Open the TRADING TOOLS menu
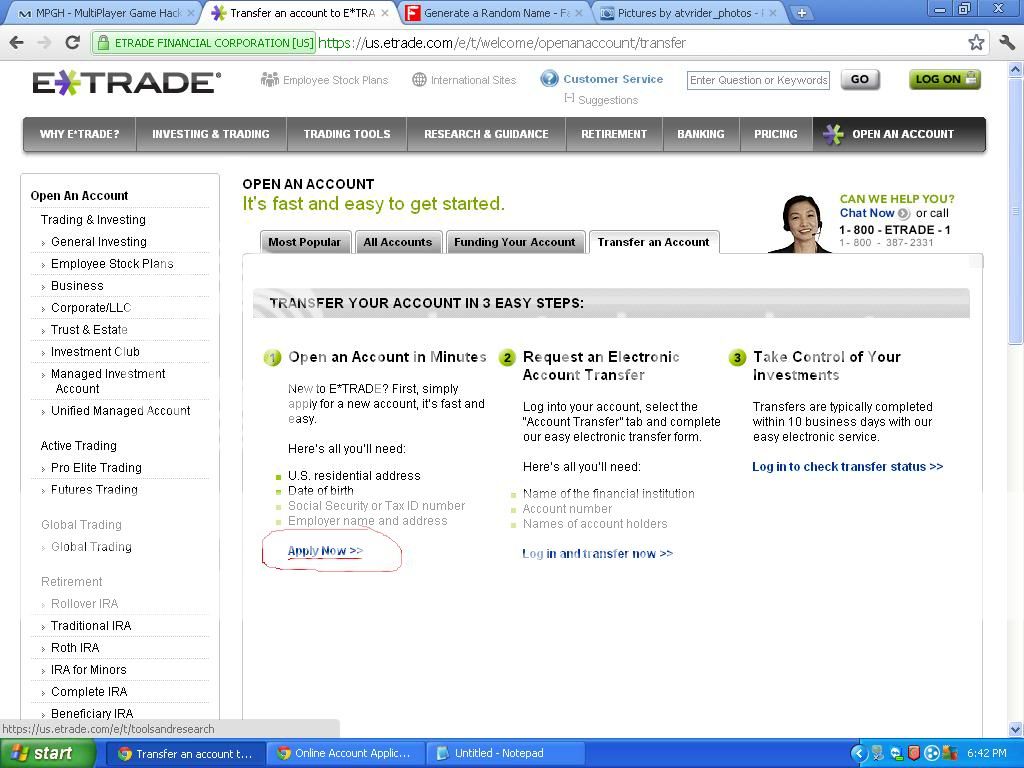Viewport: 1024px width, 768px height. point(347,135)
